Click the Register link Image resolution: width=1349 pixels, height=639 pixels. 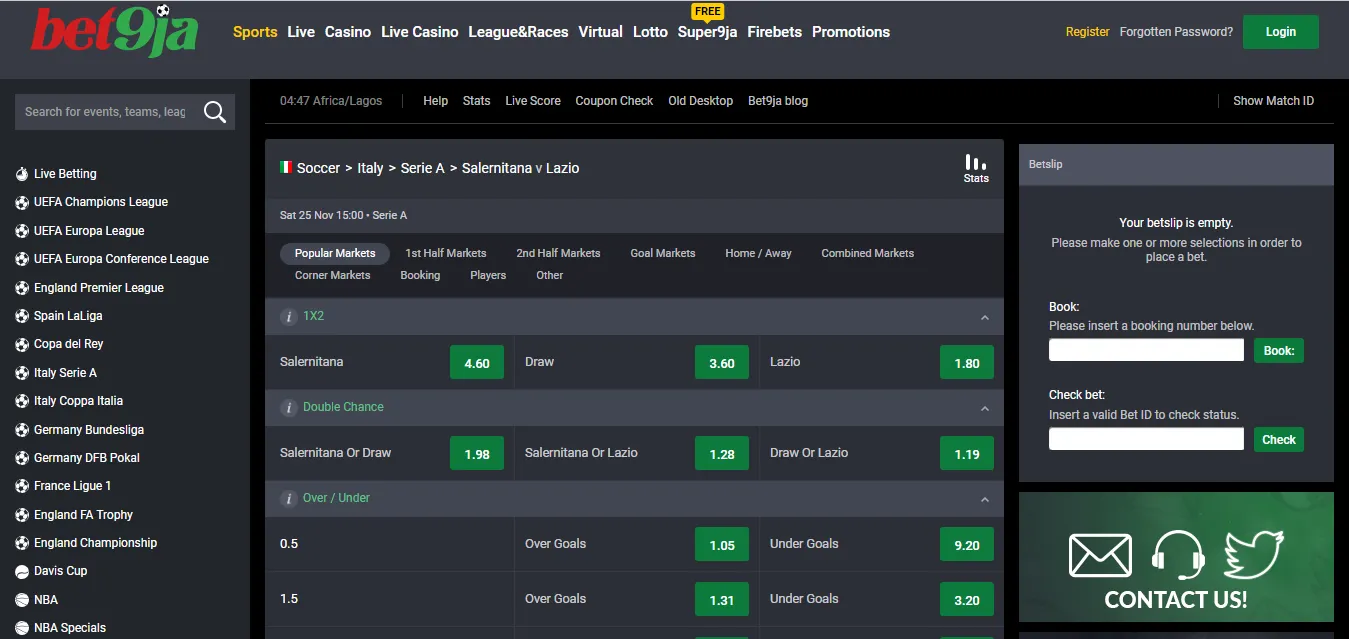pos(1087,31)
